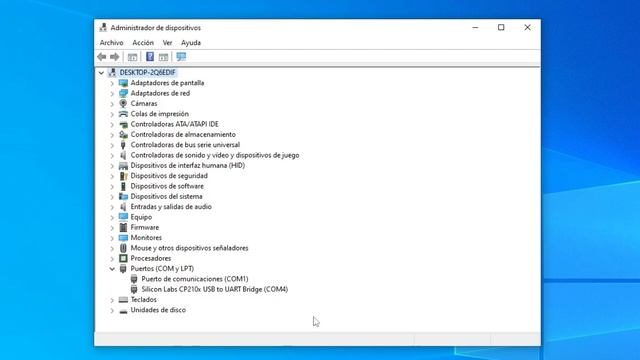This screenshot has height=360, width=640.
Task: Select Dispositivos de software label
Action: point(167,186)
